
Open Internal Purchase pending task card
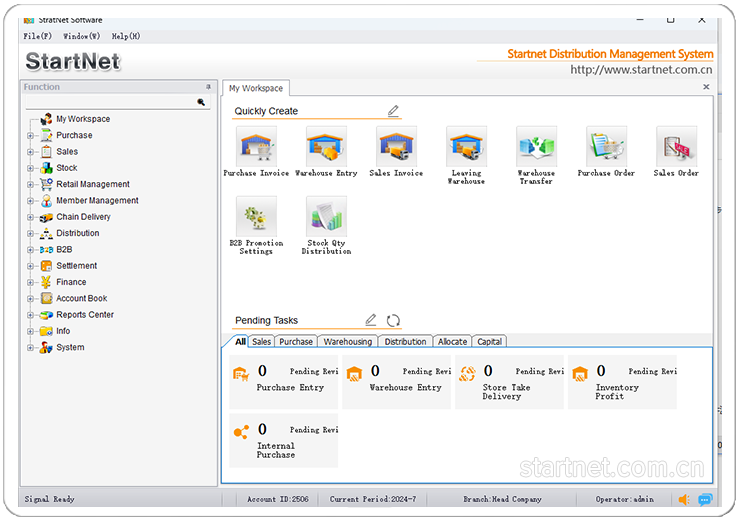click(x=284, y=440)
